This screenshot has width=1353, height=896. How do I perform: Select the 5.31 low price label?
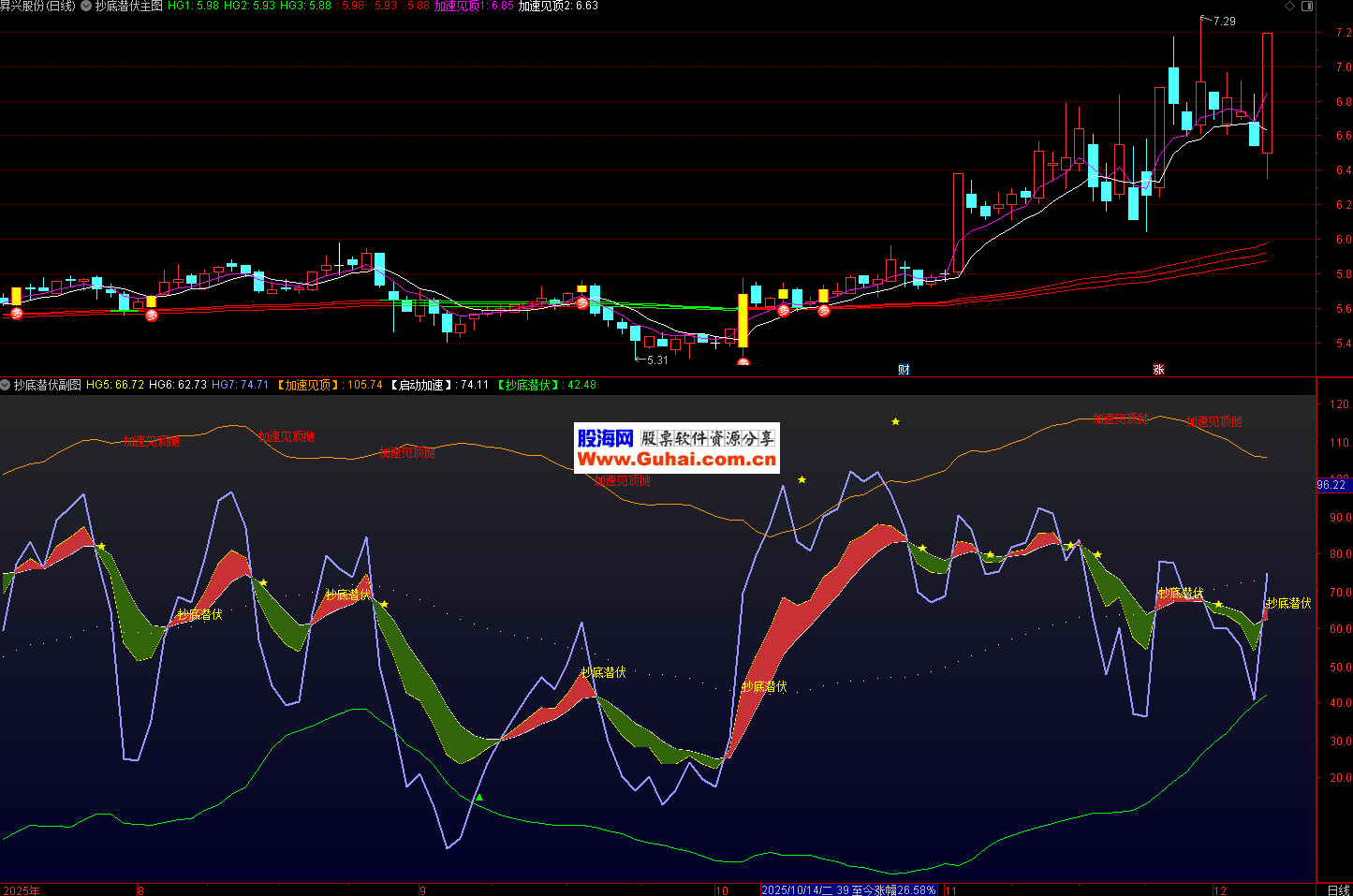click(x=657, y=360)
